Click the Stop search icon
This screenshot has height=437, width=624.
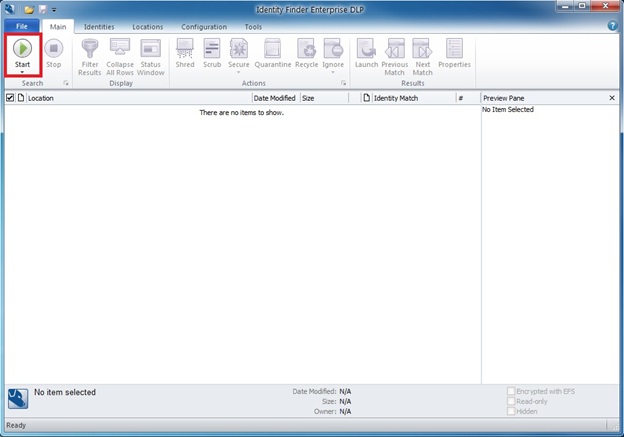(x=53, y=48)
